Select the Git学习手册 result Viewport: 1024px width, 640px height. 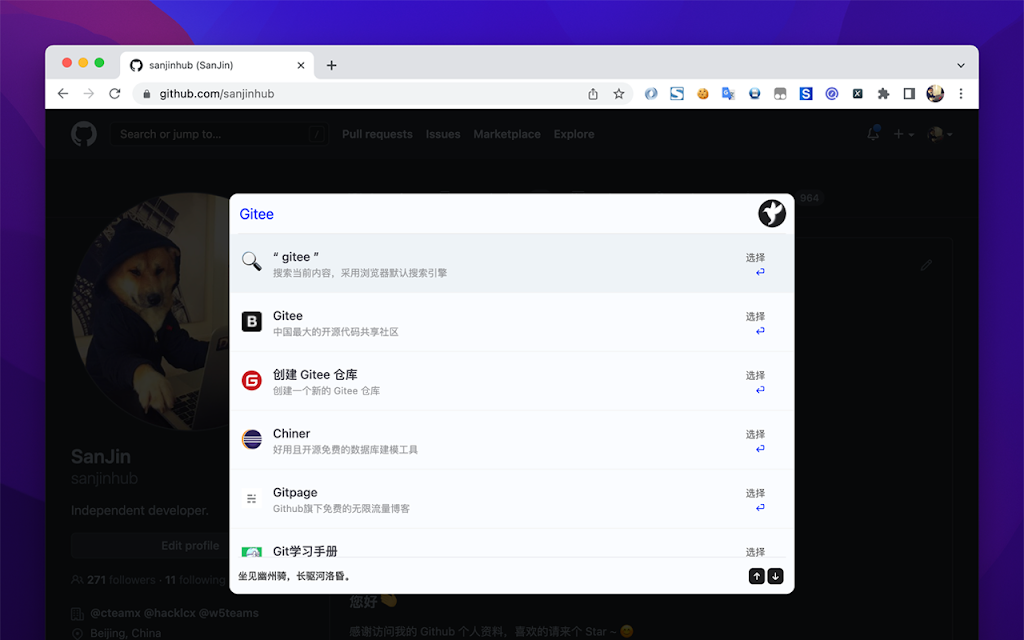(512, 543)
